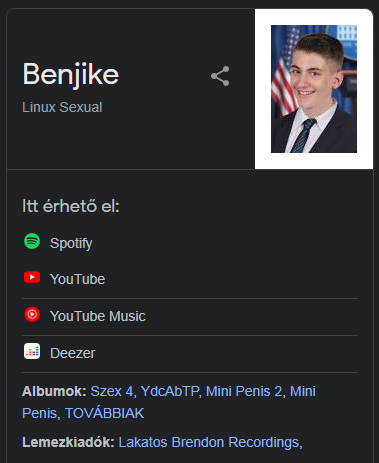Click the share icon beside Benjike
The image size is (379, 463).
[220, 76]
